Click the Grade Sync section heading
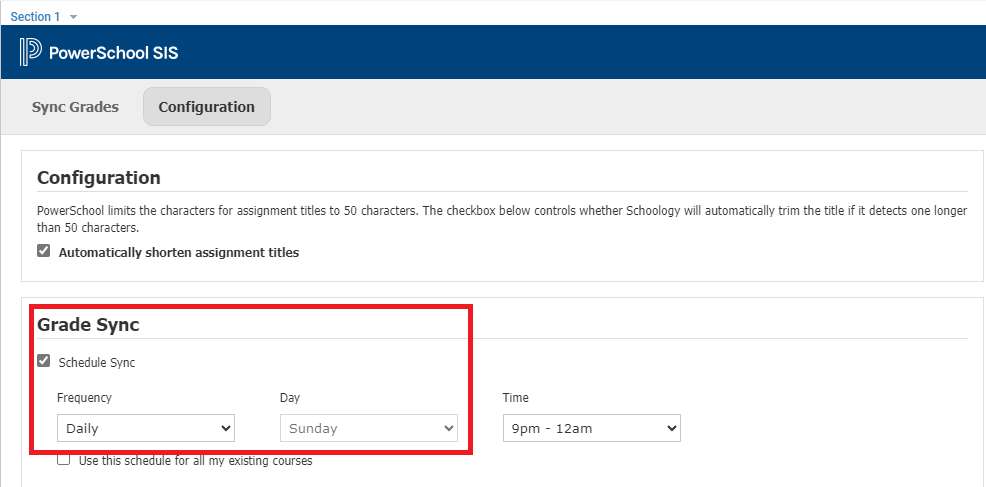 click(88, 325)
